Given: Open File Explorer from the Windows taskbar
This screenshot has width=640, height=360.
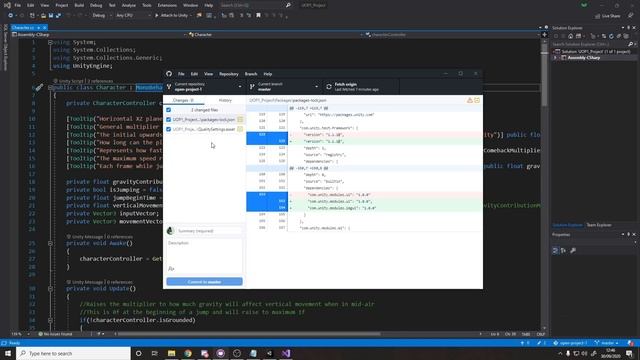Looking at the screenshot, I should [x=171, y=353].
